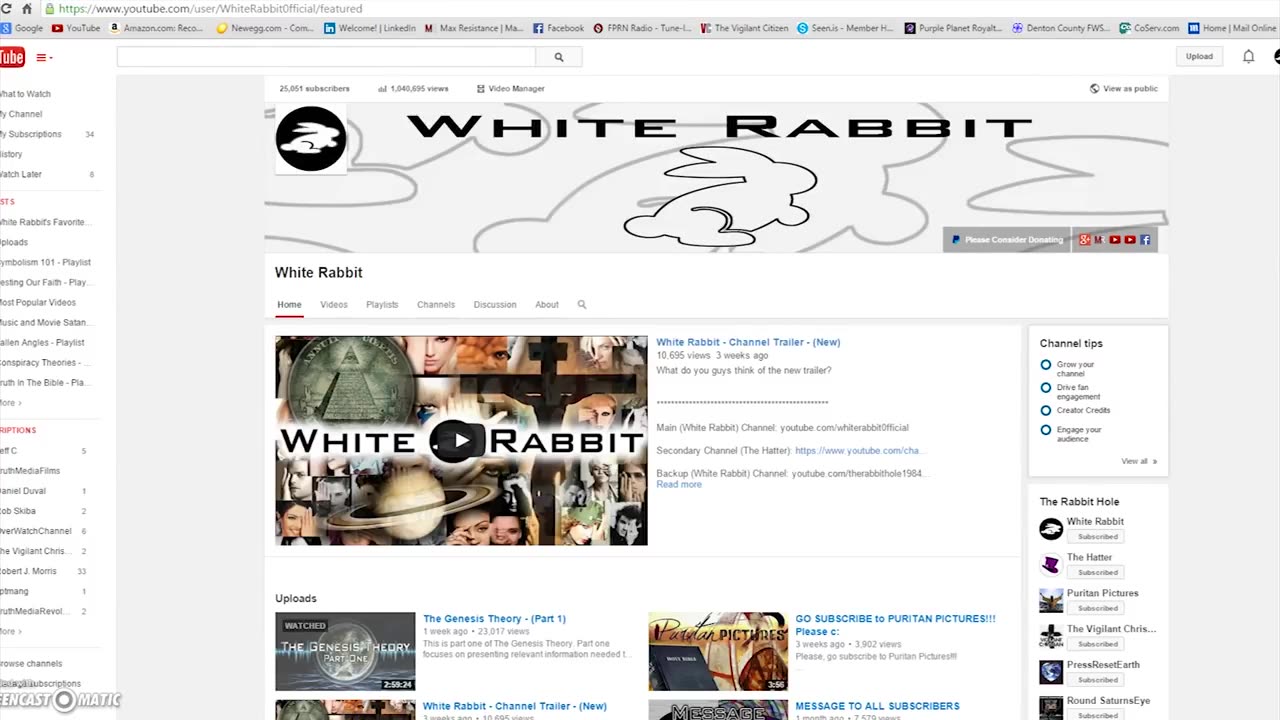This screenshot has width=1280, height=720.
Task: Open GO SUBSCRIBE to PURITAN PICTURES title
Action: [895, 625]
